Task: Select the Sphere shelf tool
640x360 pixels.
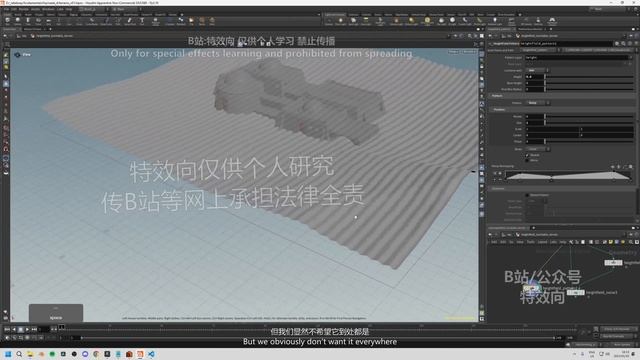Action: [18, 21]
